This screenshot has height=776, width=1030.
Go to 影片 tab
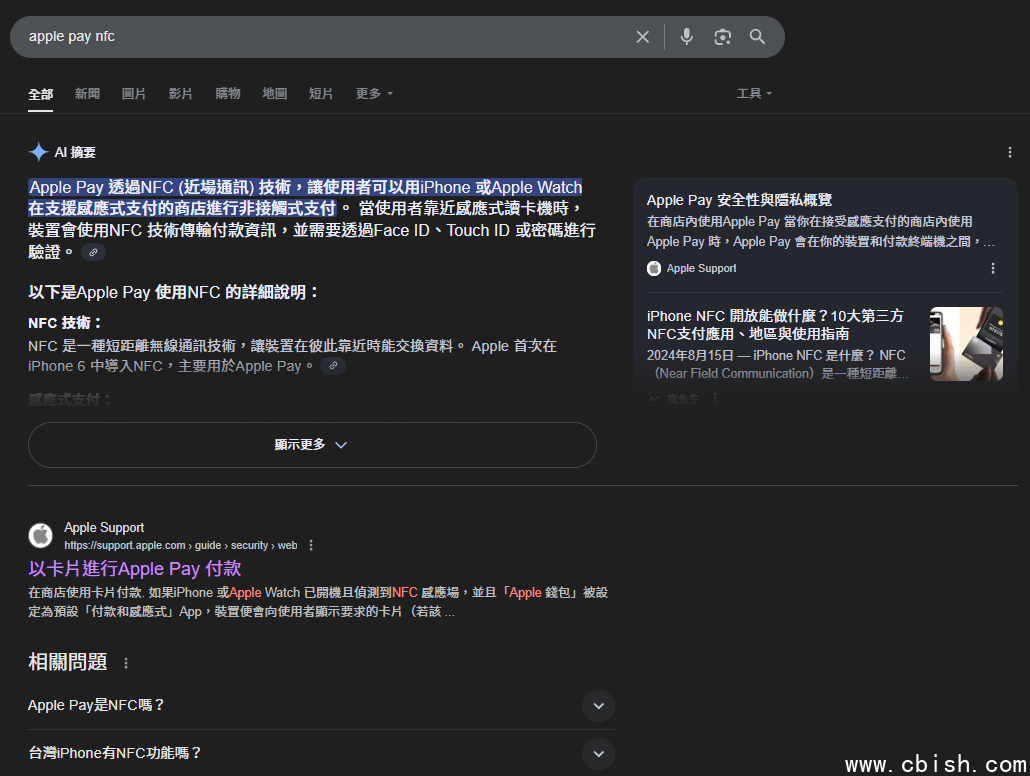181,94
